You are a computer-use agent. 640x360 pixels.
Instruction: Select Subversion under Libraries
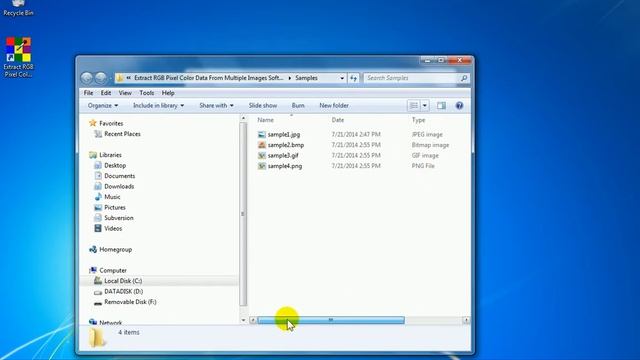[119, 218]
